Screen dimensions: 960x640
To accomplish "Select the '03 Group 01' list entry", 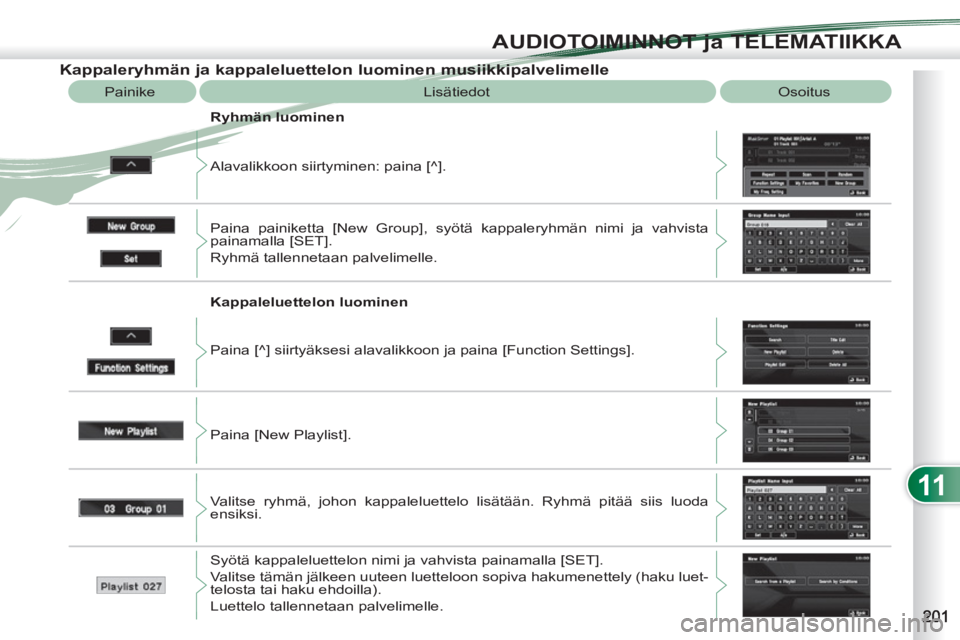I will (x=131, y=508).
